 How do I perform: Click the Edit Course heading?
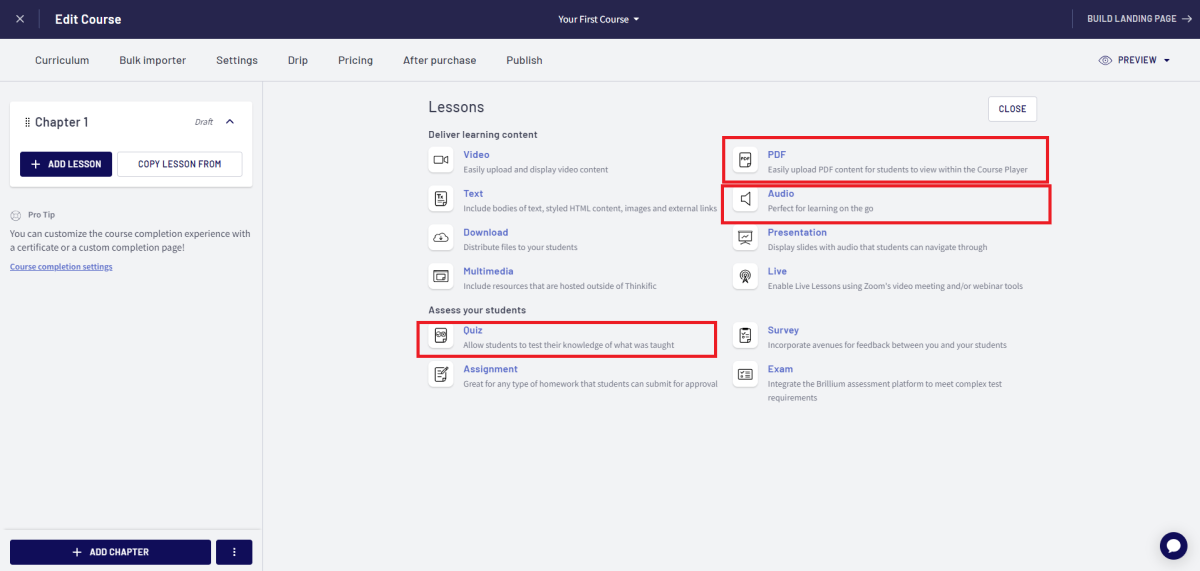pos(88,19)
